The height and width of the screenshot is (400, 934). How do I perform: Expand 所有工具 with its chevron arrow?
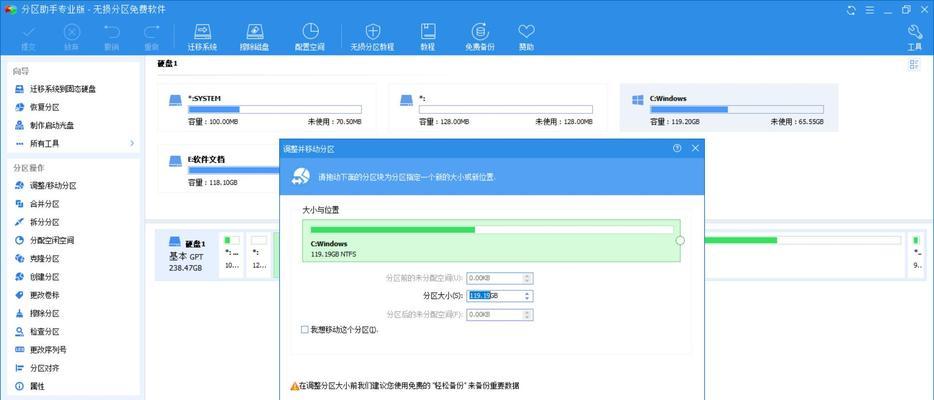pyautogui.click(x=132, y=143)
